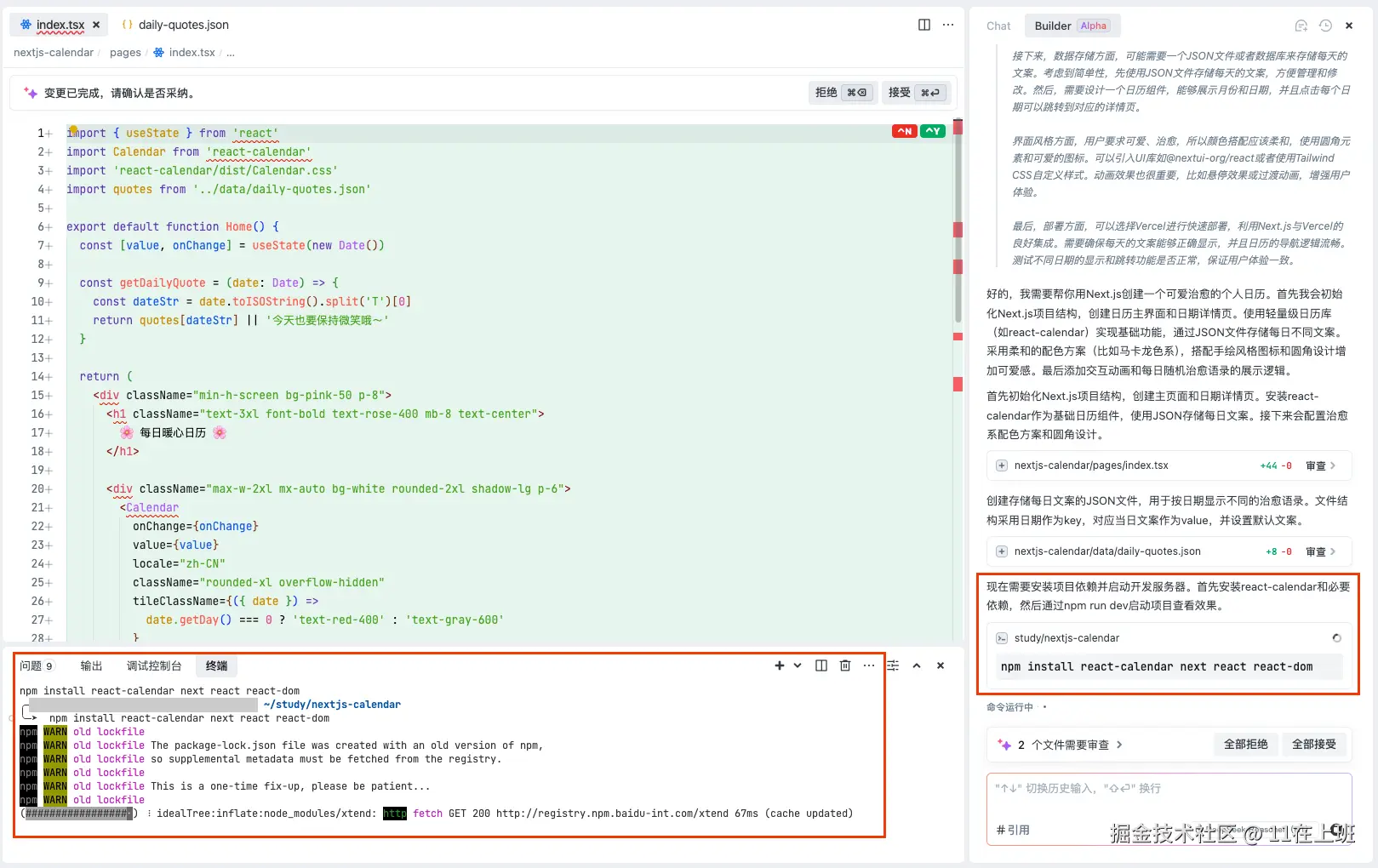Click the running spinner on command card
The width and height of the screenshot is (1378, 868).
click(1336, 638)
